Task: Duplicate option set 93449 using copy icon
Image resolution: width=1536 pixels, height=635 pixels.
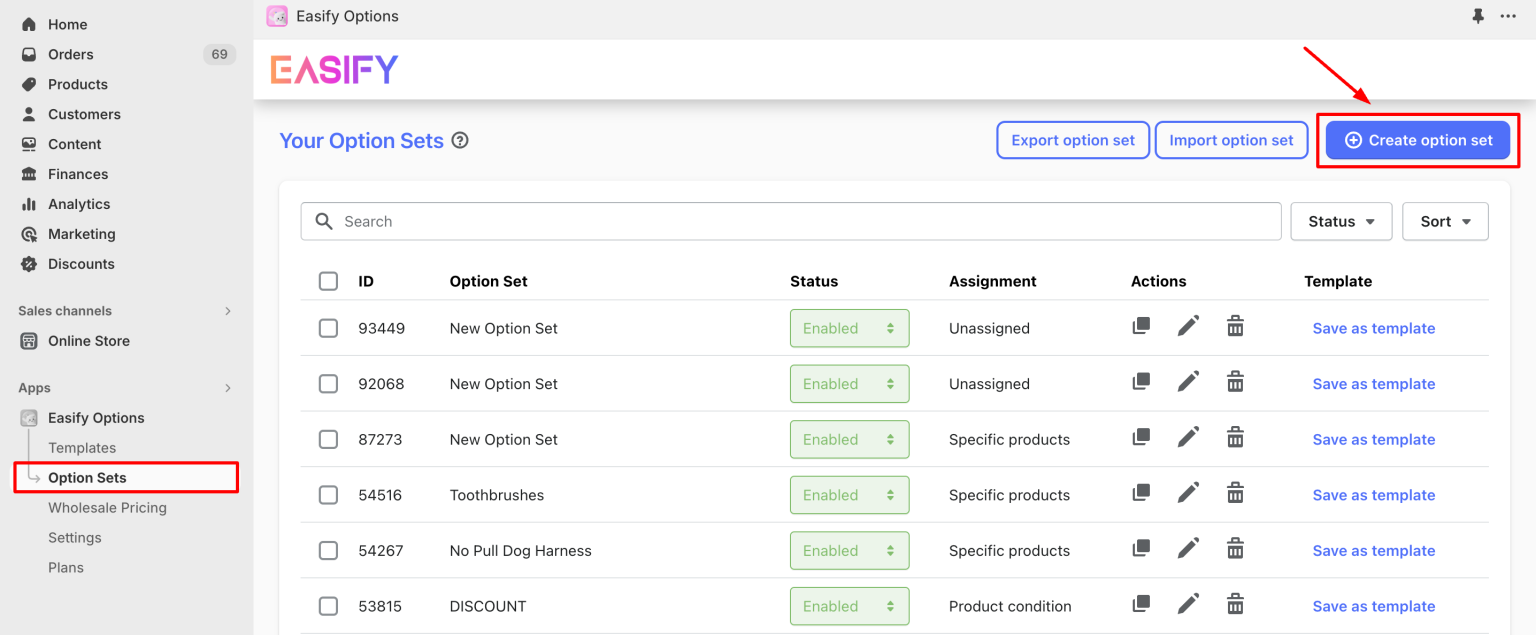Action: [x=1141, y=325]
